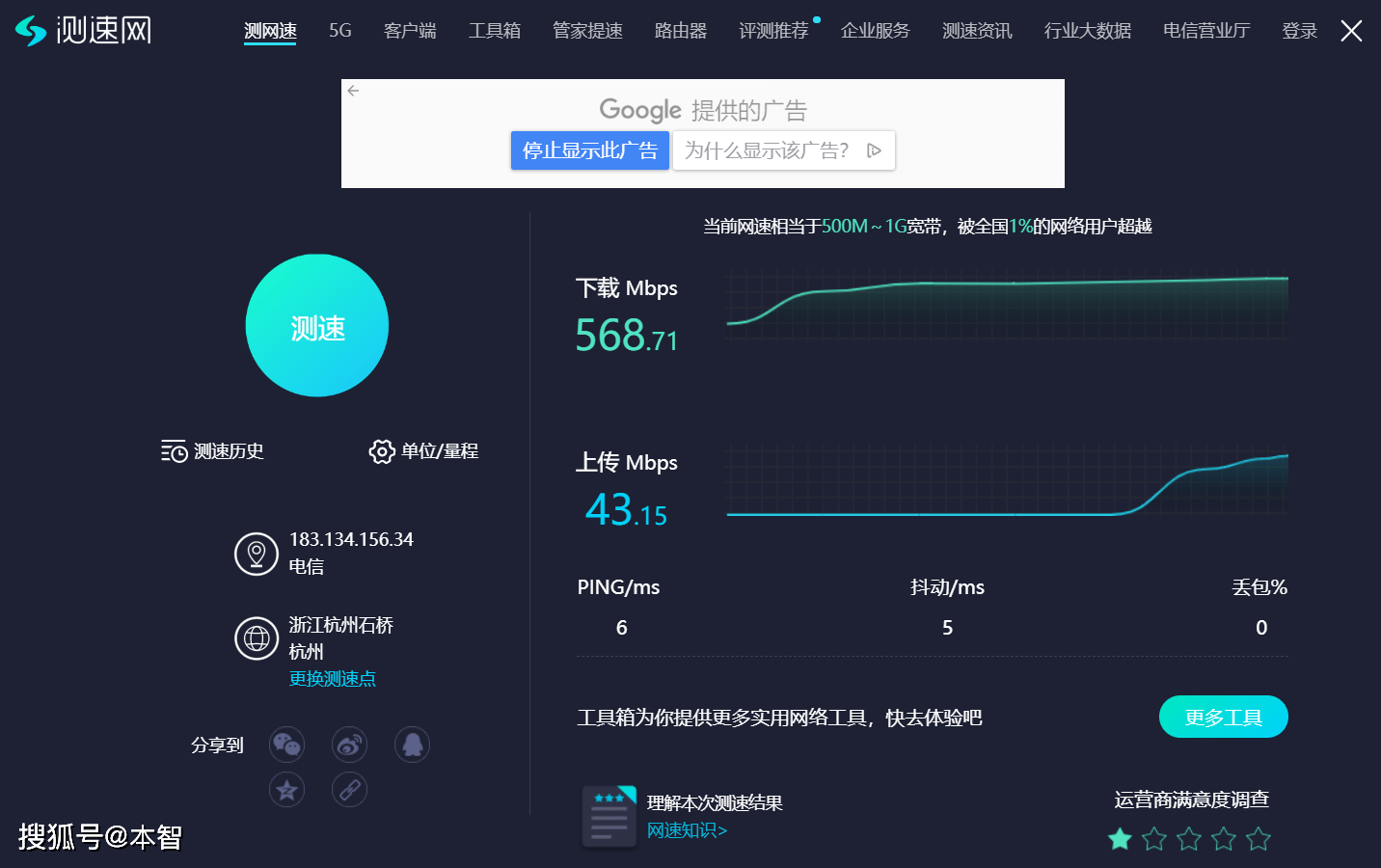The height and width of the screenshot is (868, 1381).
Task: Open the 行业大数据 menu item
Action: click(1088, 31)
